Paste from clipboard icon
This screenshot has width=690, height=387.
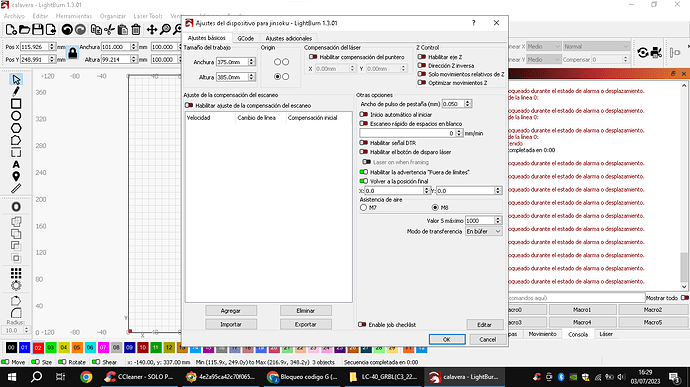[x=123, y=29]
